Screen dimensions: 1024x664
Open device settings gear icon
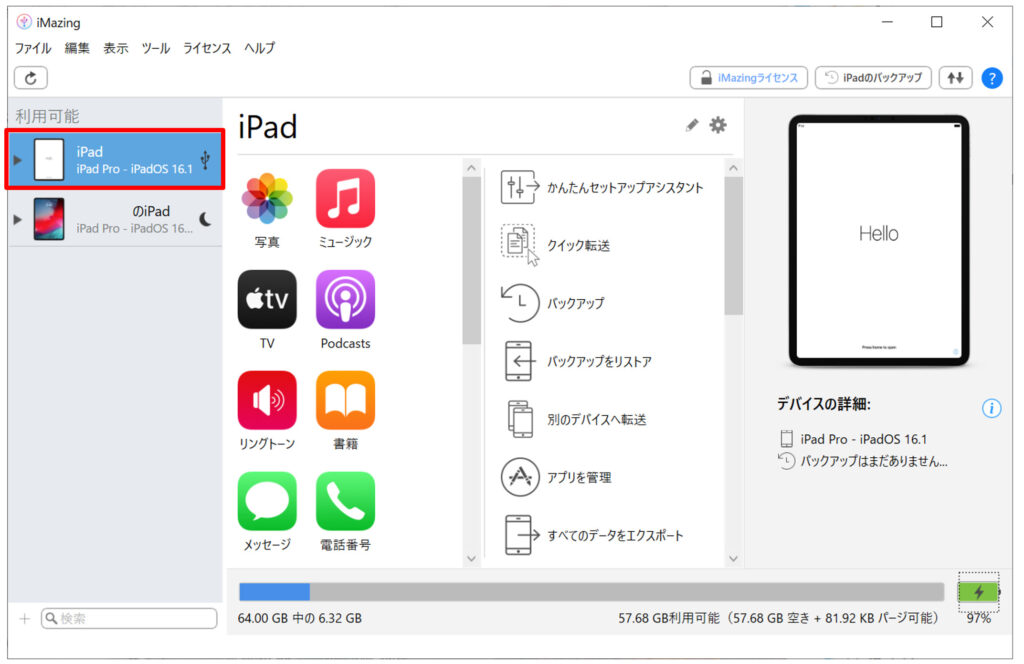(718, 125)
